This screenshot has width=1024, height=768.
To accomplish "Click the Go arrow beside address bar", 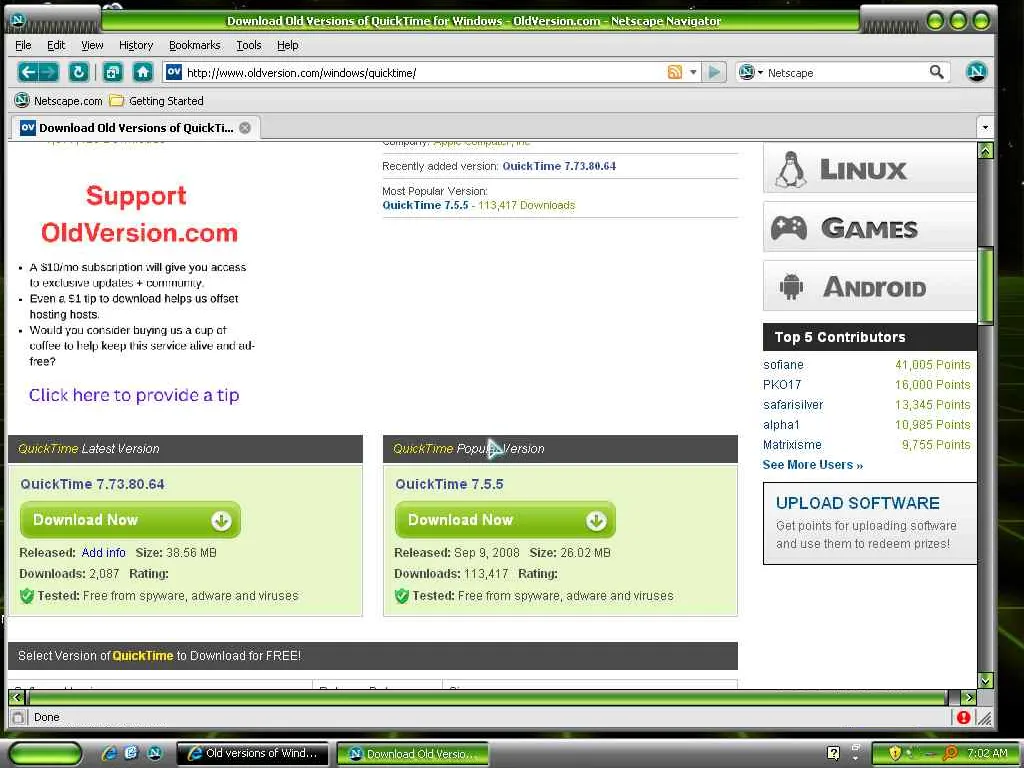I will point(714,72).
